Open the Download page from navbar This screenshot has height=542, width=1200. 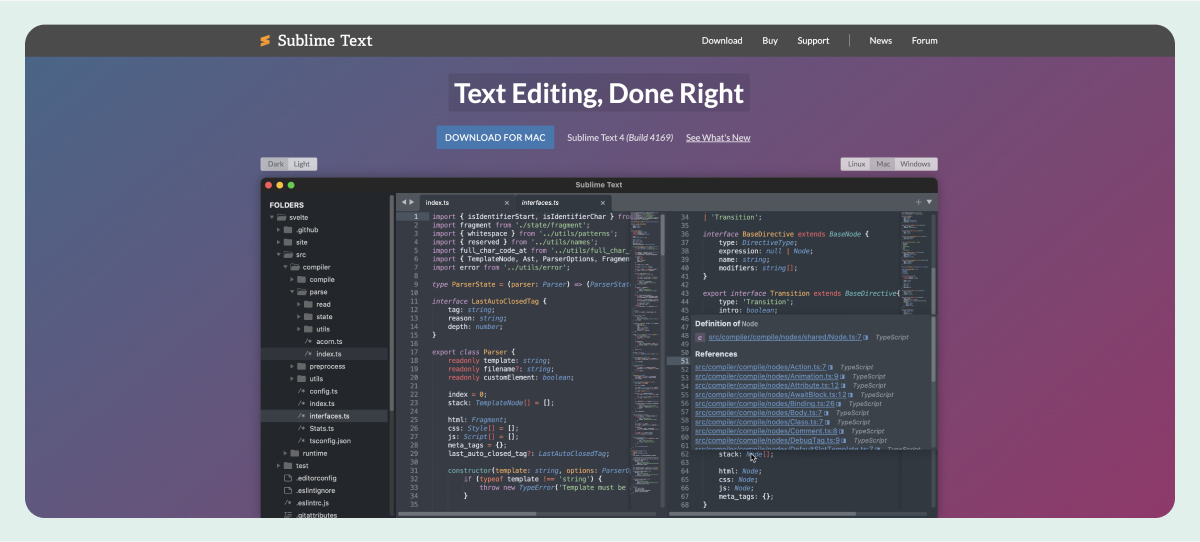click(721, 41)
